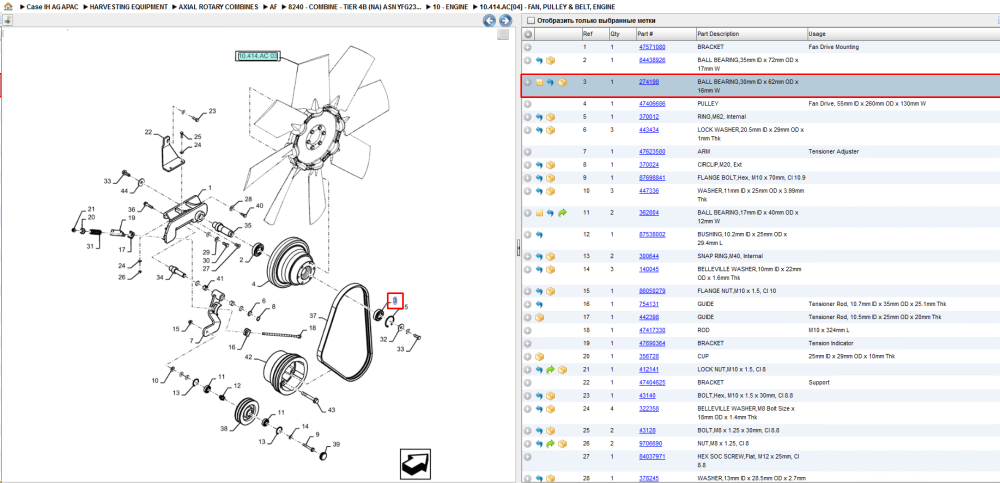The width and height of the screenshot is (1000, 483).
Task: Open the HARVESTING EQUIPMENT breadcrumb
Action: [129, 6]
